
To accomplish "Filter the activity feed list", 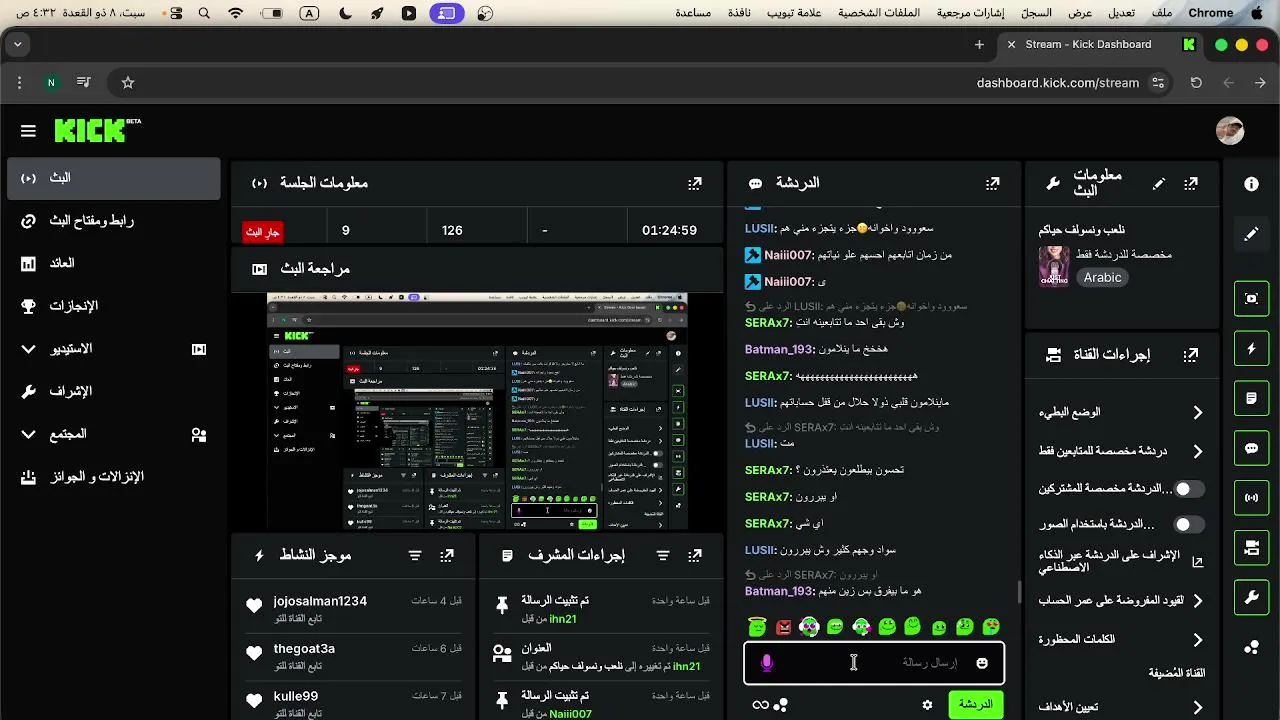I will pos(415,555).
